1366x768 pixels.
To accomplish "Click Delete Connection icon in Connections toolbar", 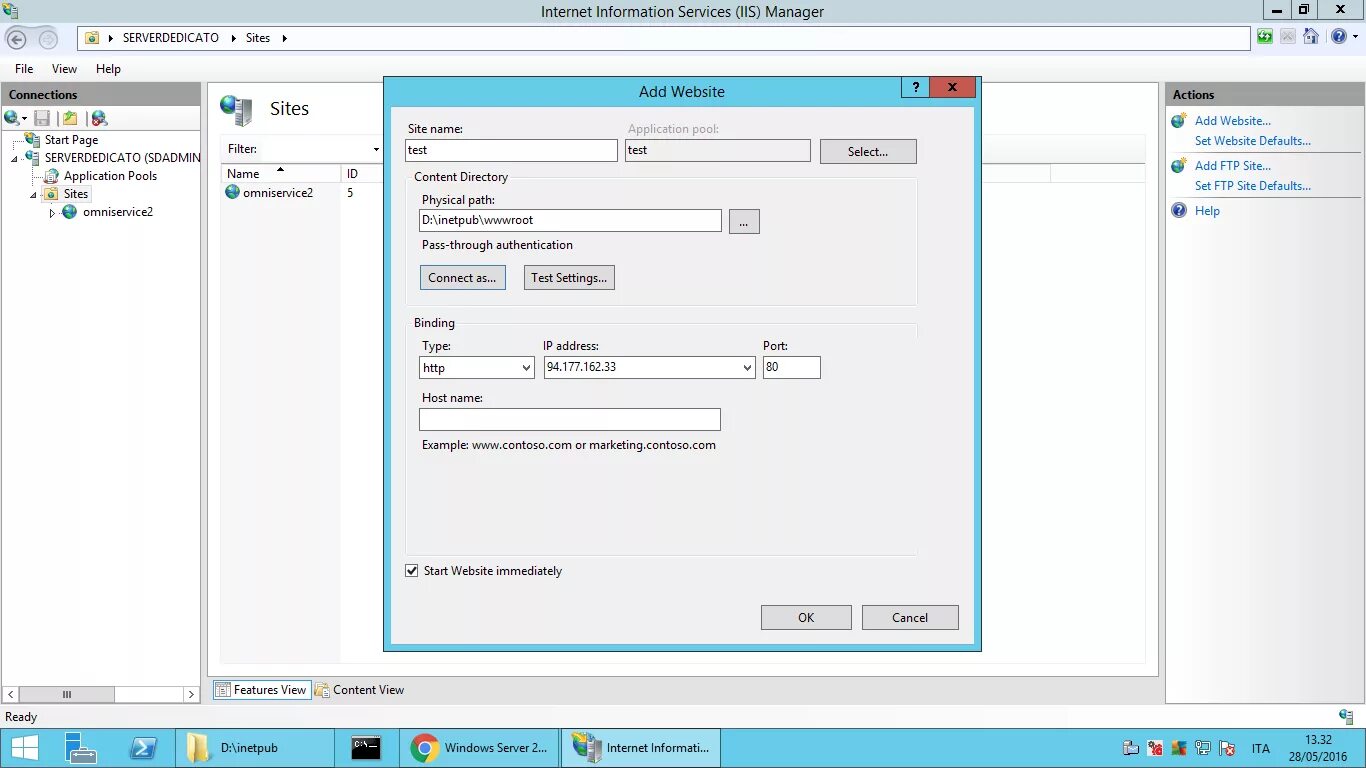I will tap(99, 118).
